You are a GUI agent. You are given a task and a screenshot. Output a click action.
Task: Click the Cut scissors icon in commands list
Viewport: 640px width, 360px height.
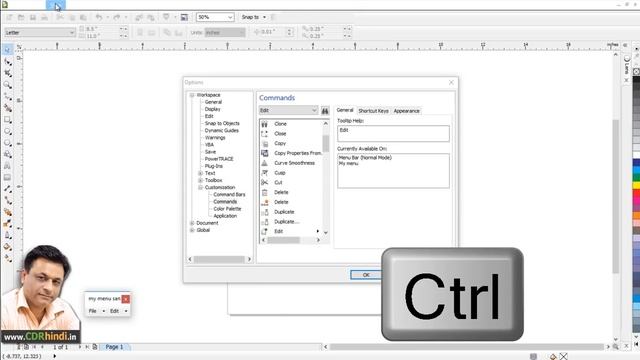(264, 182)
